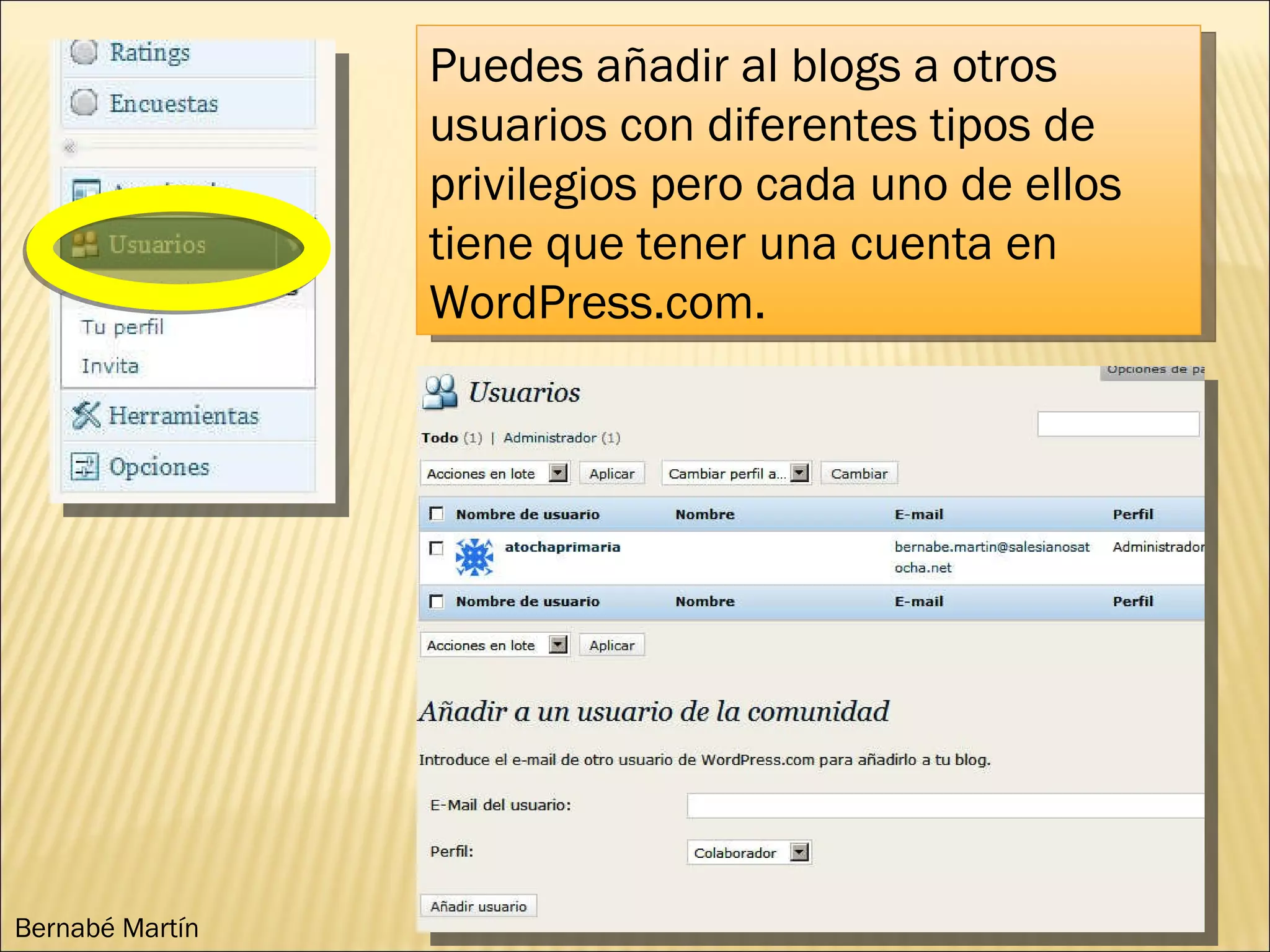
Task: Open the Opciones de pantalla tab
Action: tap(1153, 372)
